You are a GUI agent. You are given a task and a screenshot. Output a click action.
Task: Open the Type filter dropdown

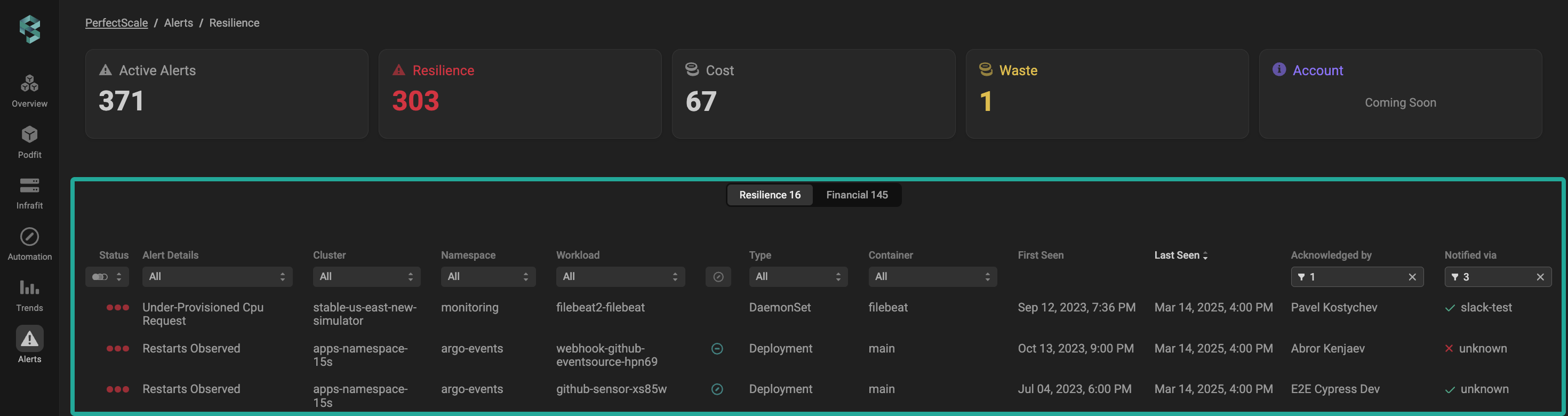[798, 276]
